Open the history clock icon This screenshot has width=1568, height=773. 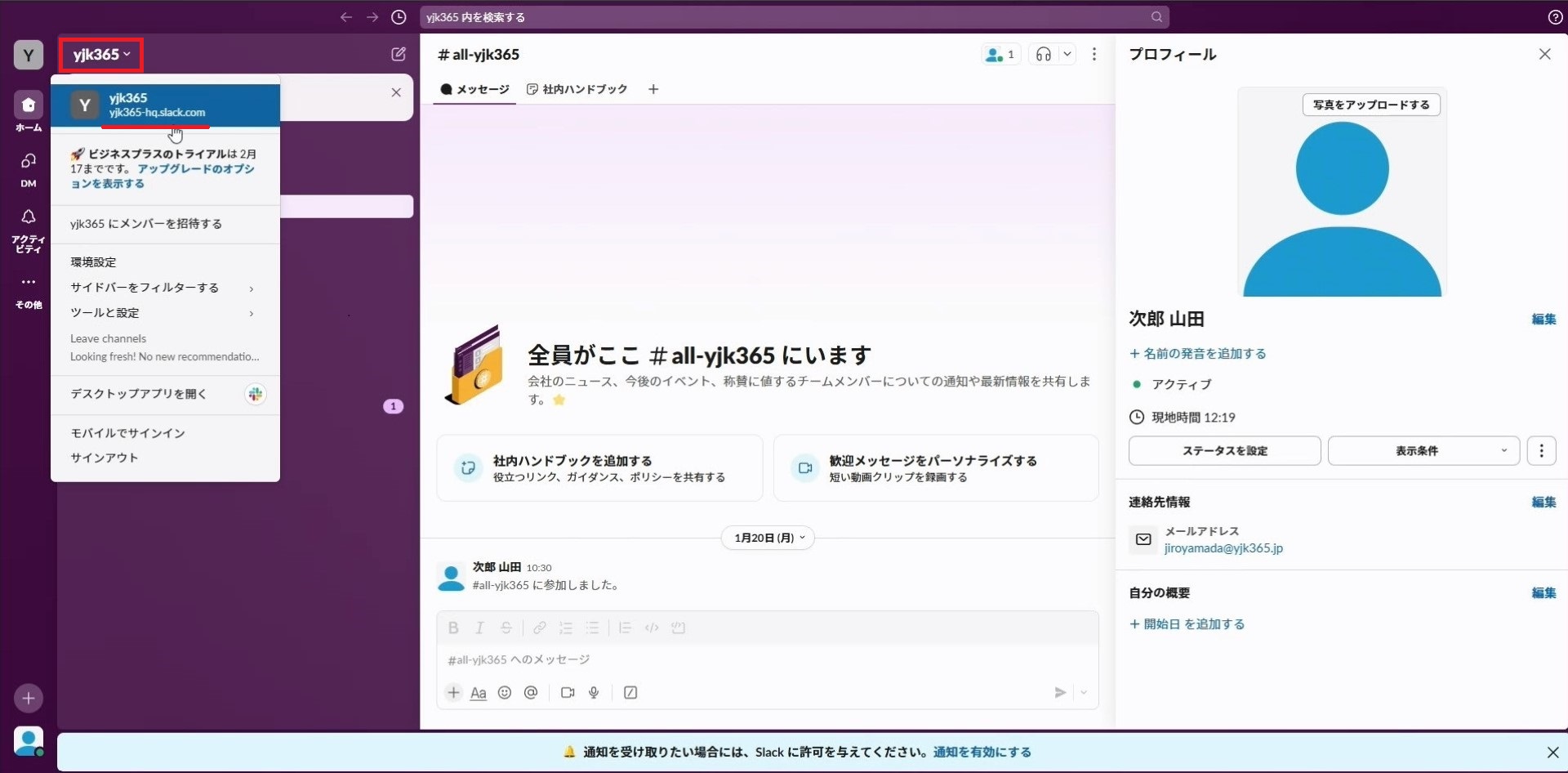[399, 17]
